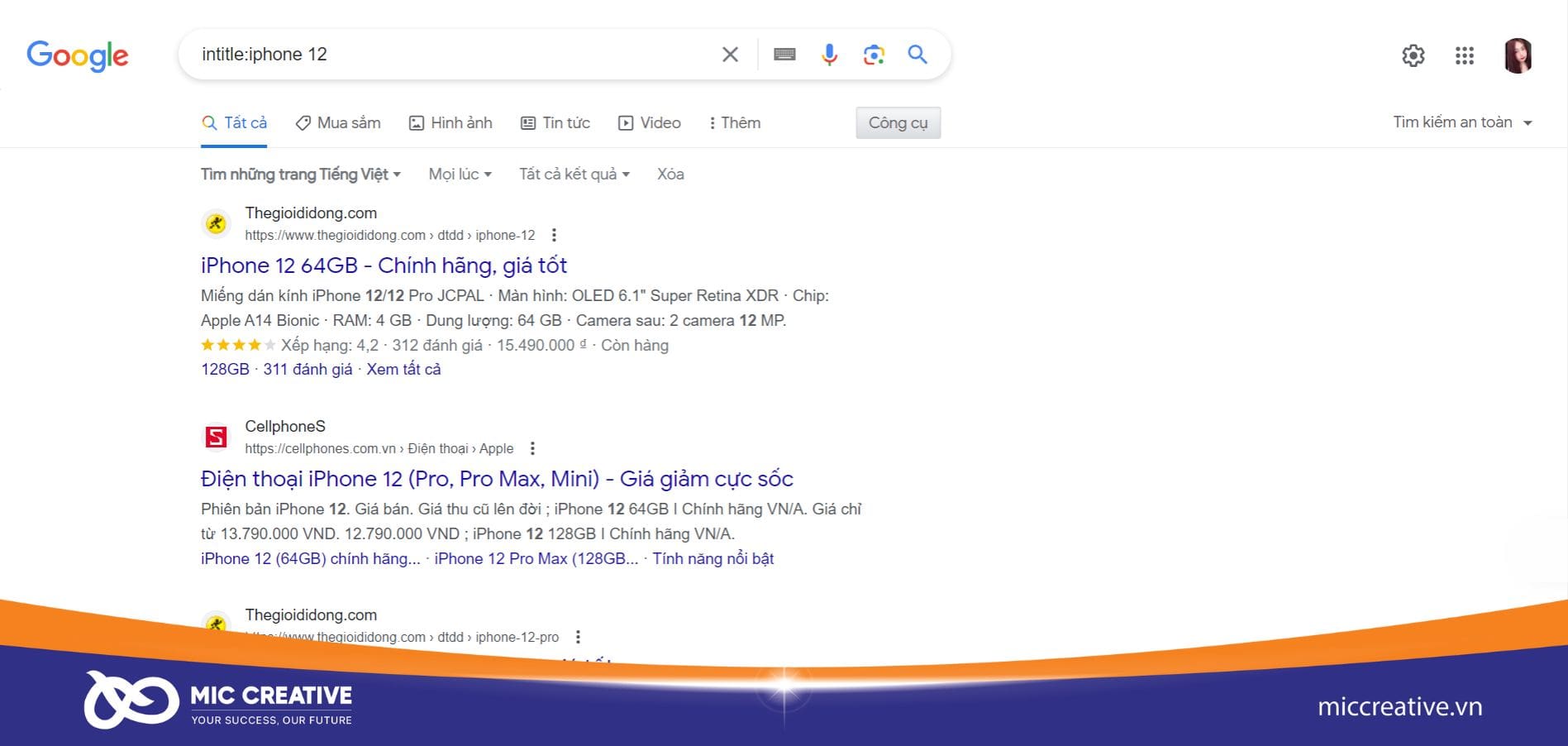Select the Tất cả tab

[x=235, y=123]
